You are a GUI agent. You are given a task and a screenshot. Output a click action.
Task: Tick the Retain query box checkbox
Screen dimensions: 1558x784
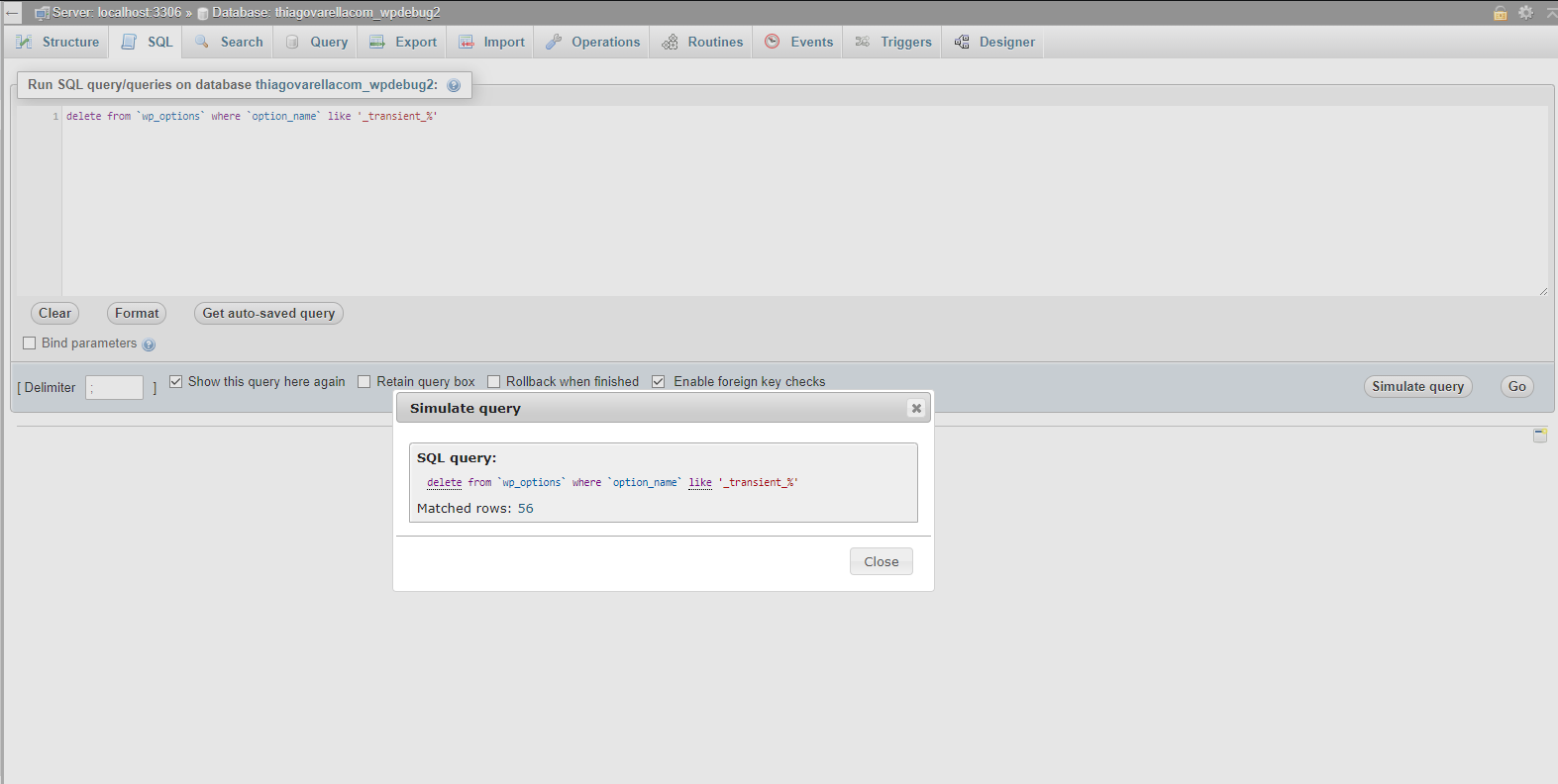[364, 381]
